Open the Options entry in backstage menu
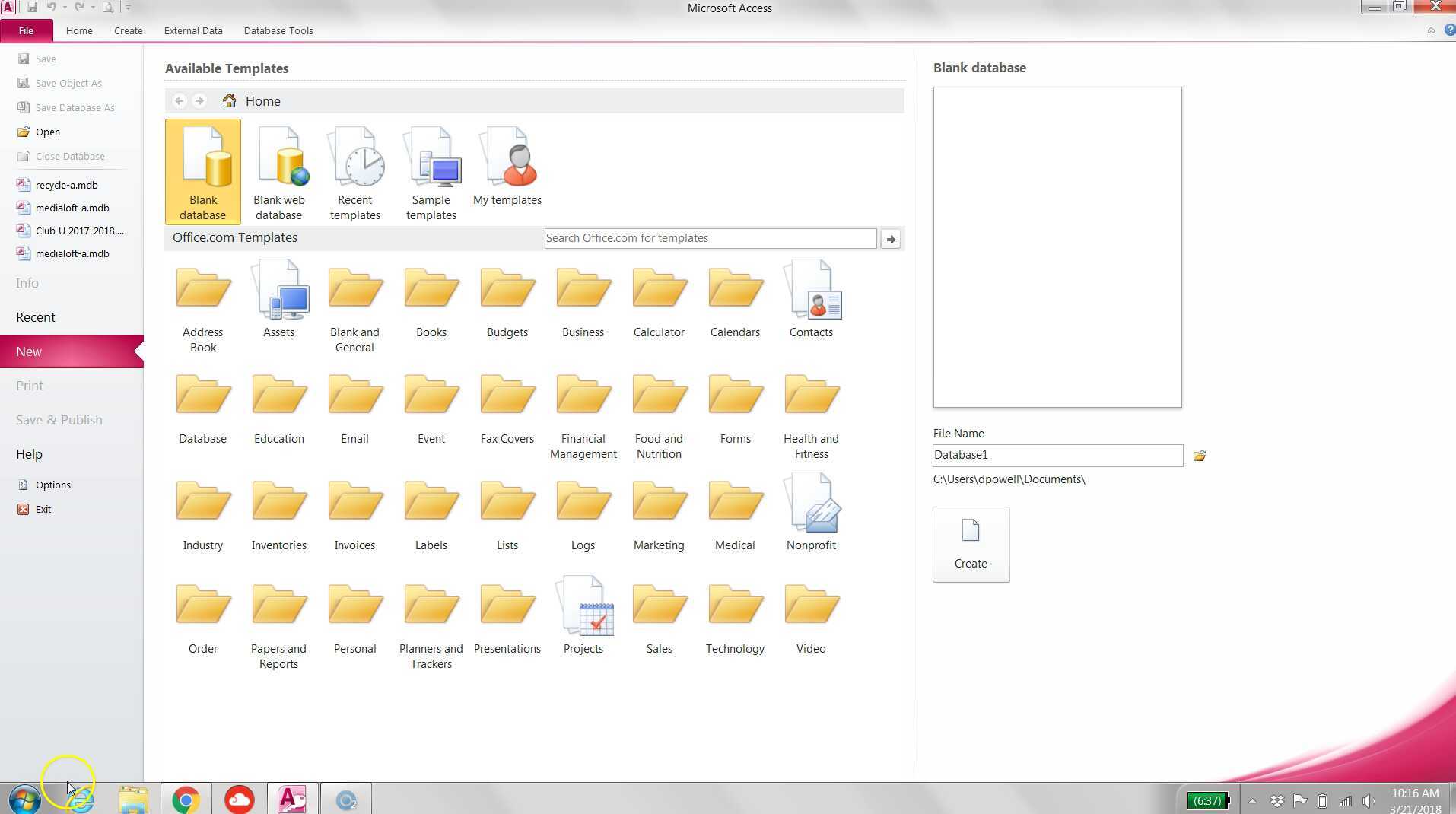 tap(52, 485)
